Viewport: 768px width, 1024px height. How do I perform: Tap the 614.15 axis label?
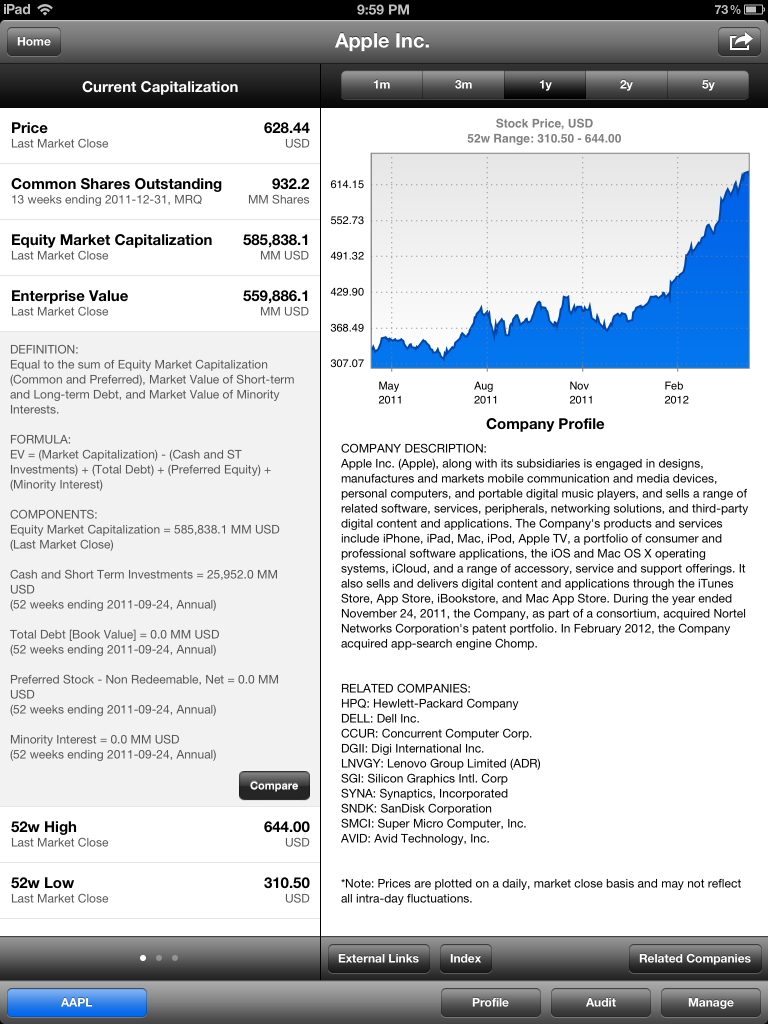coord(347,184)
